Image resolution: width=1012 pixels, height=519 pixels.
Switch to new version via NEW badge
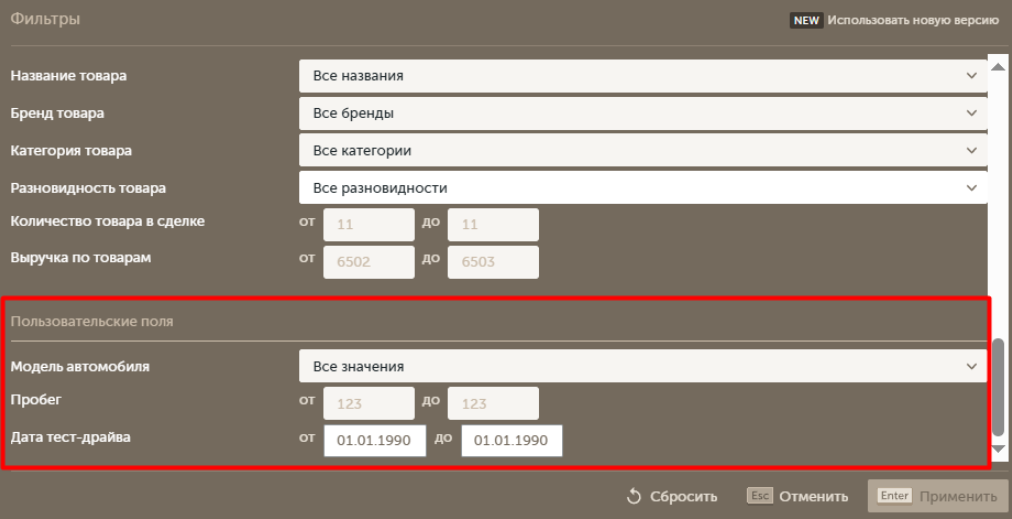point(806,20)
